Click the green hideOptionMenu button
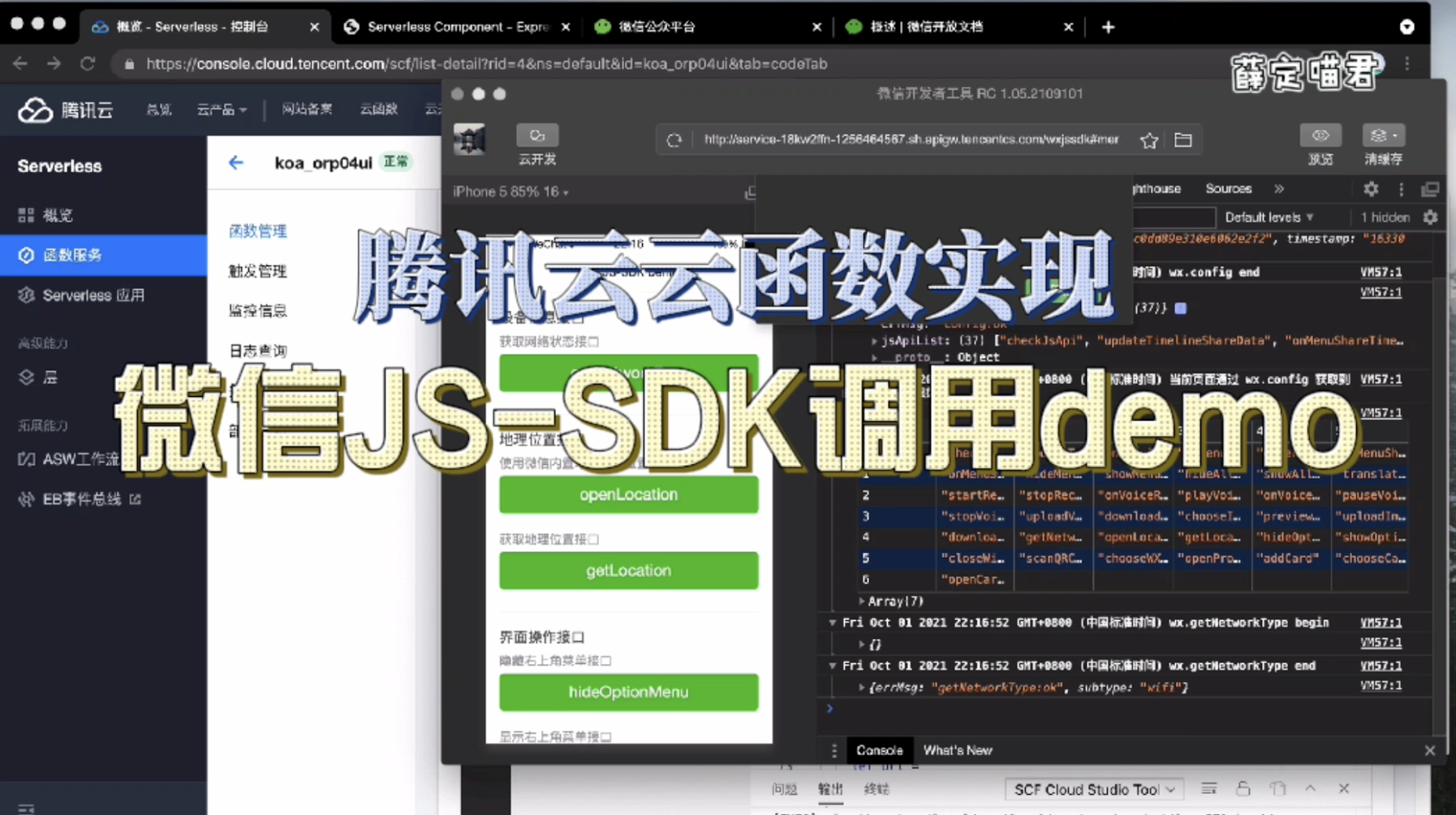Viewport: 1456px width, 815px height. tap(629, 692)
